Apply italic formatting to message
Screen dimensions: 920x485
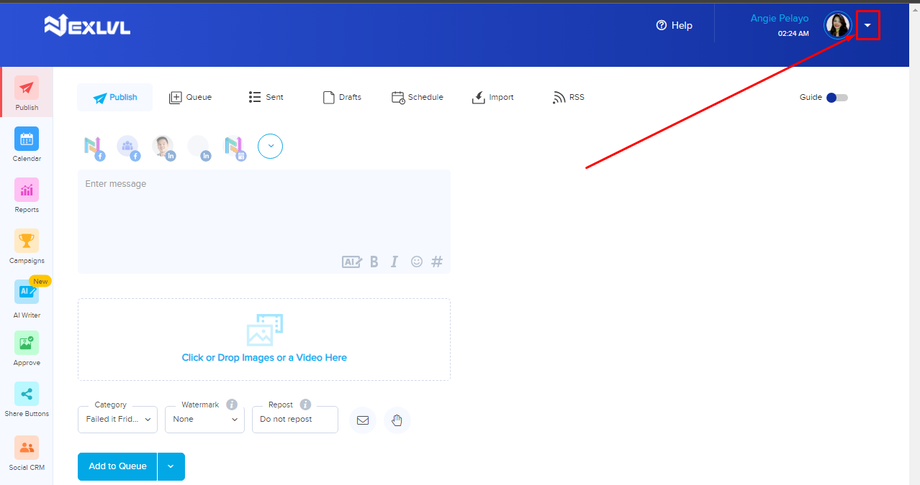394,262
